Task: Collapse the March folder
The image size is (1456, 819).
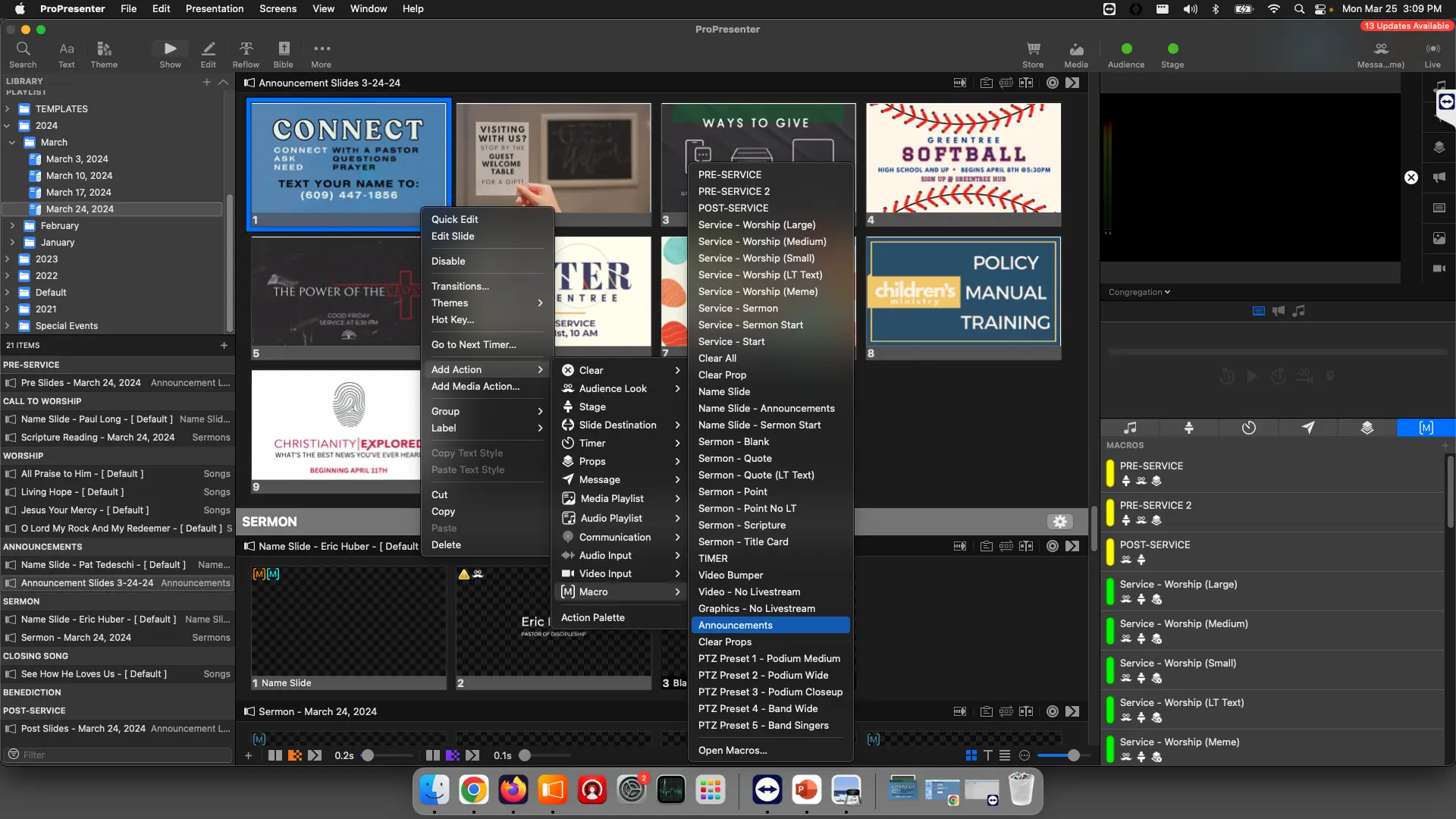Action: [12, 143]
